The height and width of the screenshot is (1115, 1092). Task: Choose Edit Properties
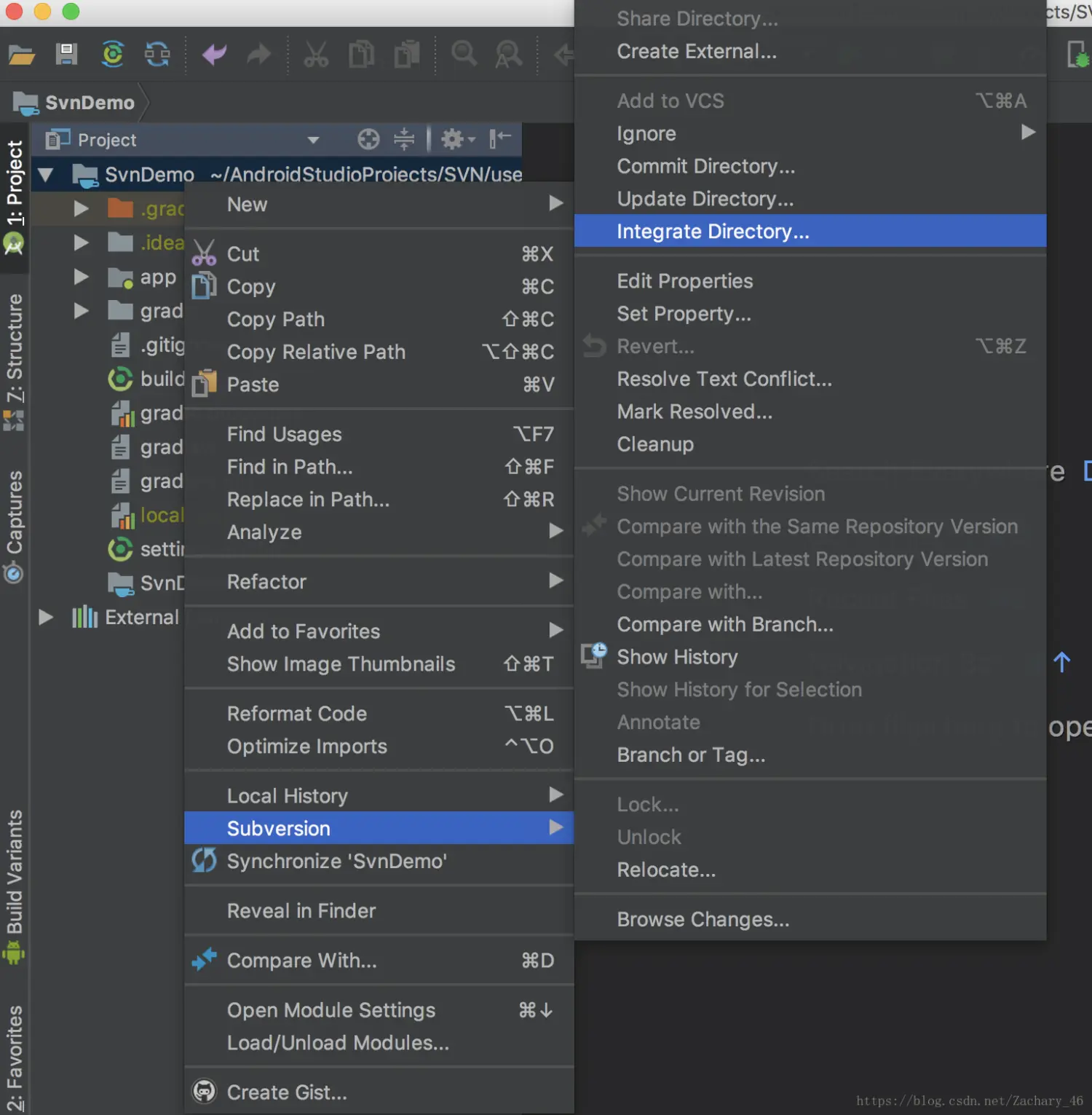pos(810,281)
